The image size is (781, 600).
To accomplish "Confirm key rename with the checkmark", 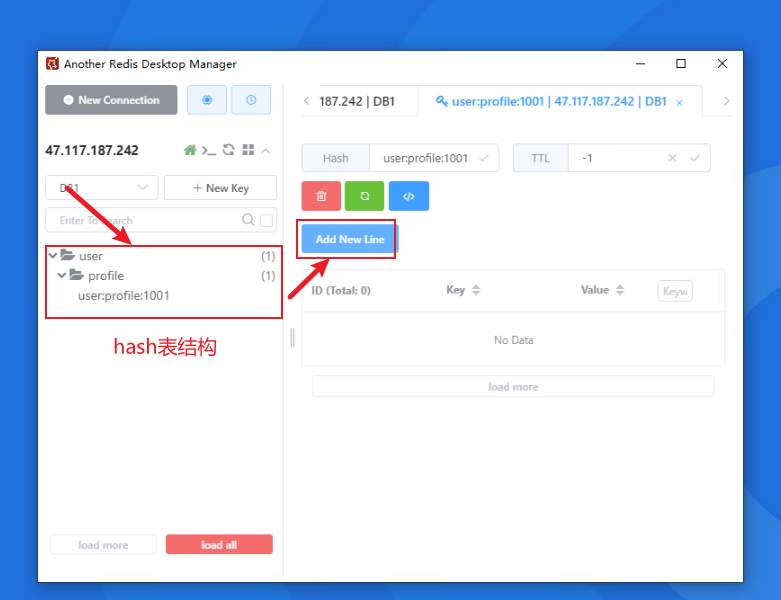I will point(483,158).
